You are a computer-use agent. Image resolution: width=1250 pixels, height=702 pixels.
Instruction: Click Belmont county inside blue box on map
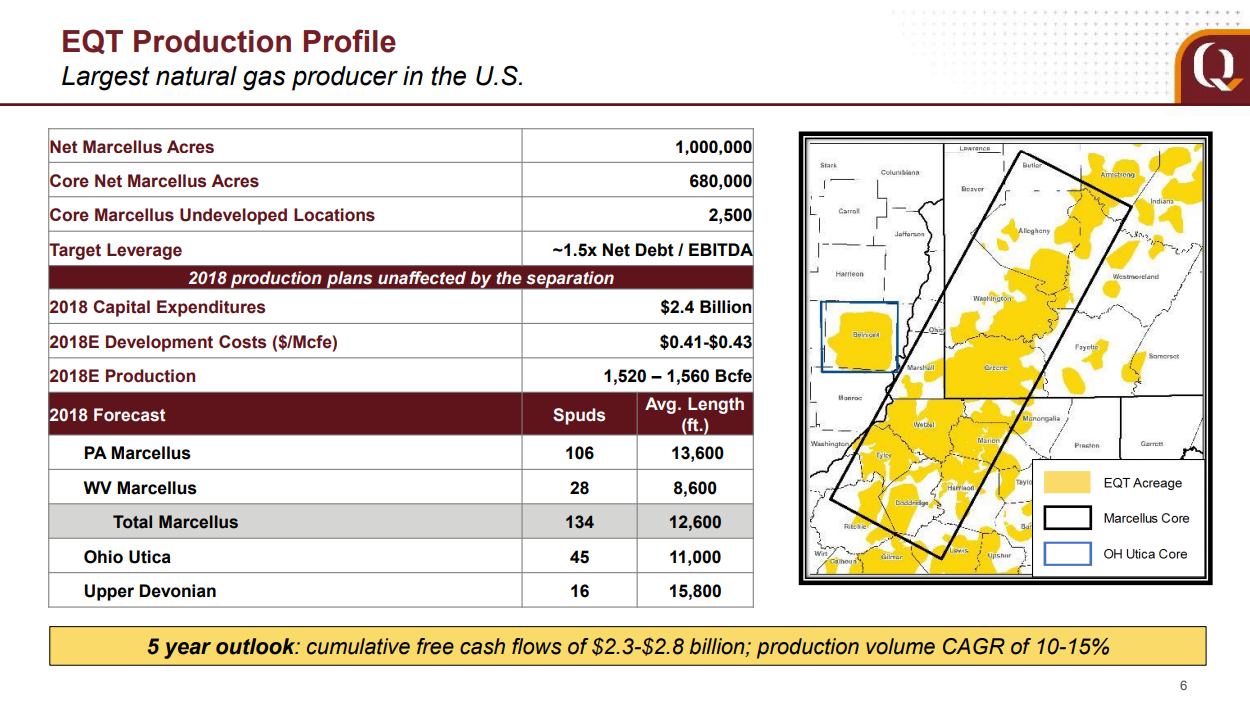click(866, 335)
